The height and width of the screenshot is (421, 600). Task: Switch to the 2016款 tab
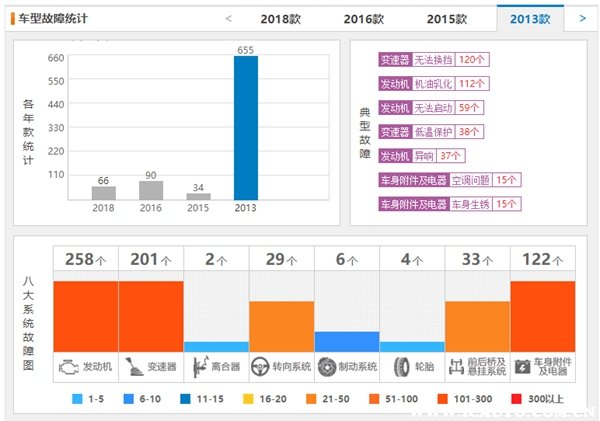(x=363, y=19)
